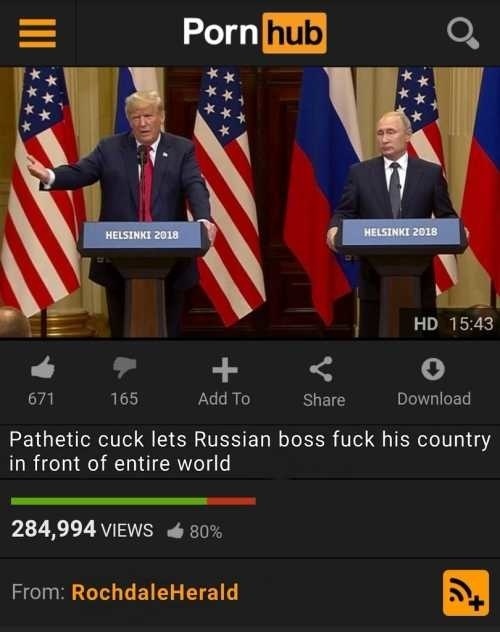Viewport: 500px width, 632px height.
Task: Subscribe using the orange feed icon
Action: [x=466, y=592]
